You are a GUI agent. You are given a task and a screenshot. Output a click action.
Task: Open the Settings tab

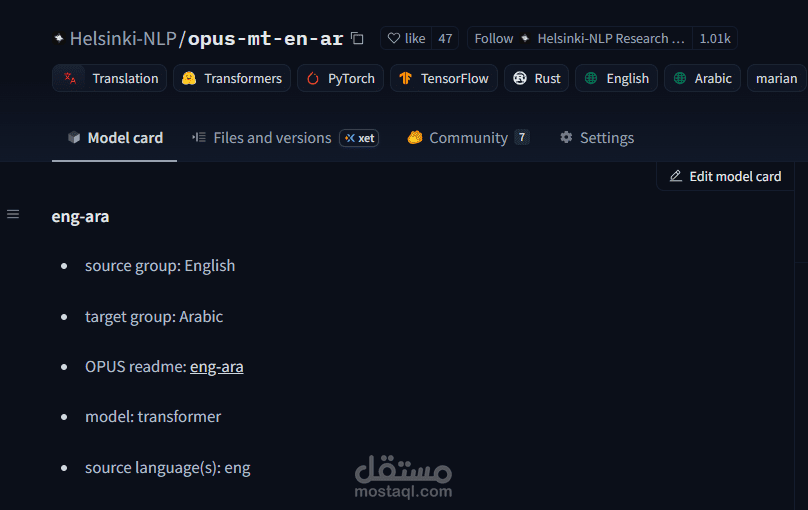(597, 138)
